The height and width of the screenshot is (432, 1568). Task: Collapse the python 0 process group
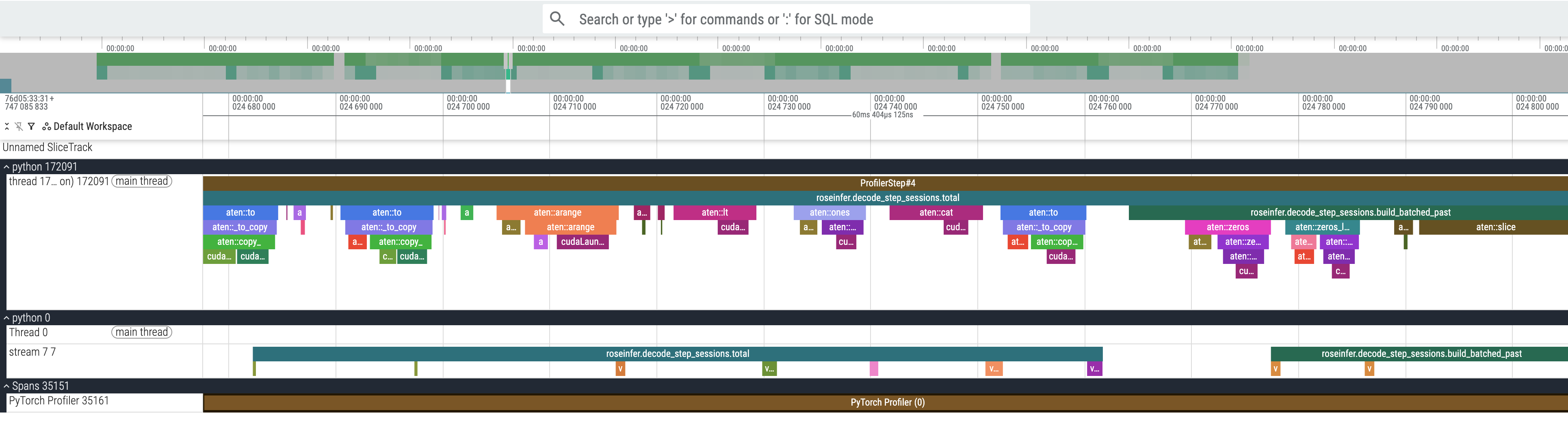pos(6,318)
